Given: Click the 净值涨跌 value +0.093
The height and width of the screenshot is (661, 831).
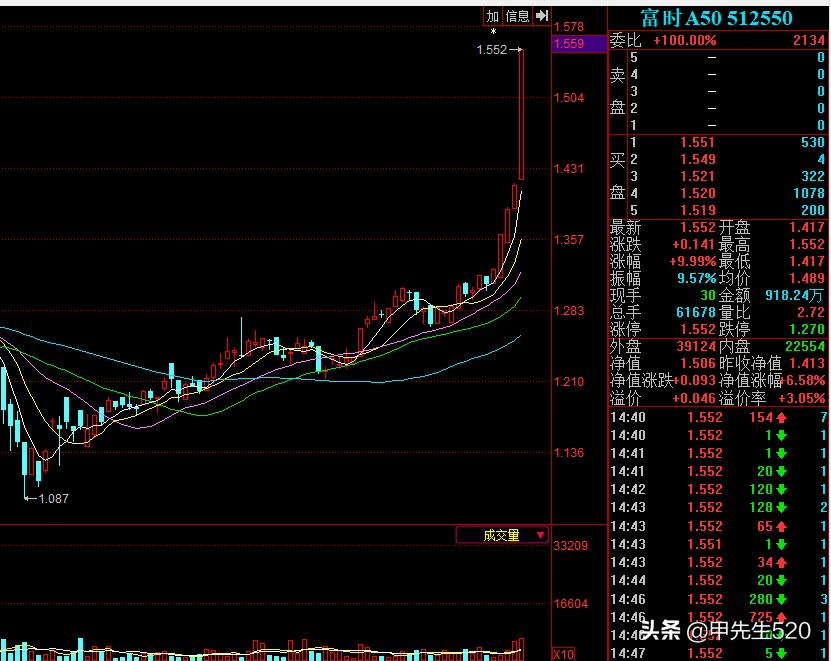Looking at the screenshot, I should click(694, 380).
